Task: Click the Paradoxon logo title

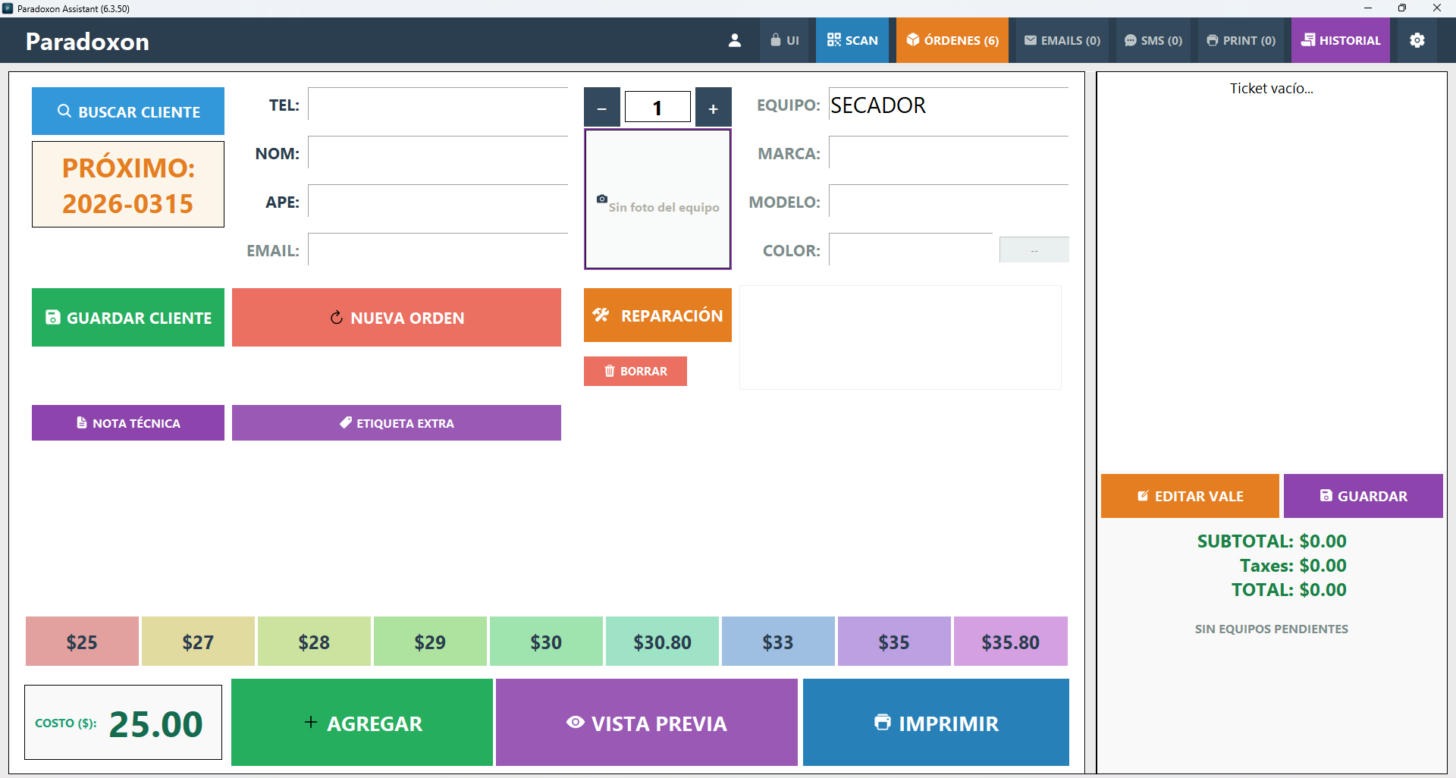Action: point(87,41)
